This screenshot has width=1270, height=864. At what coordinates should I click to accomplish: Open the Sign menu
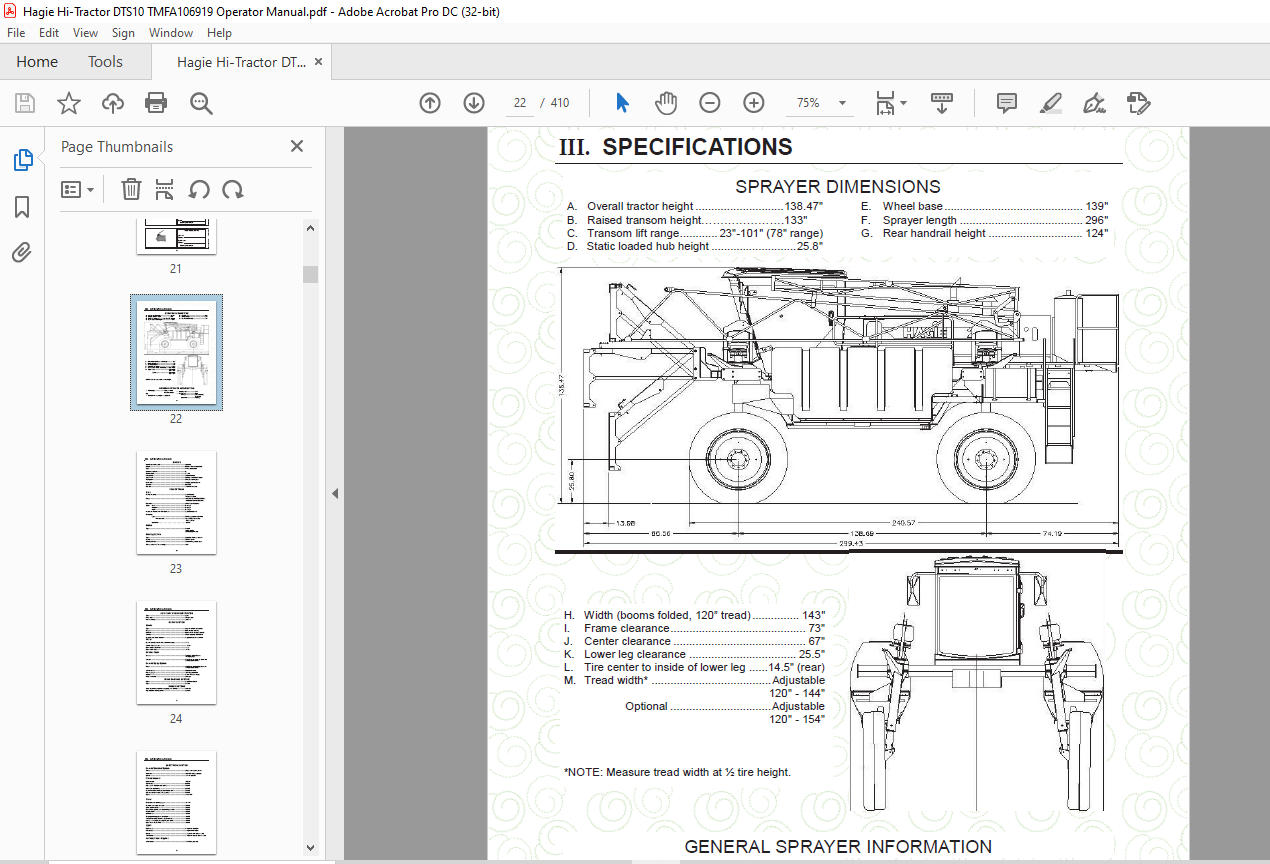point(123,33)
